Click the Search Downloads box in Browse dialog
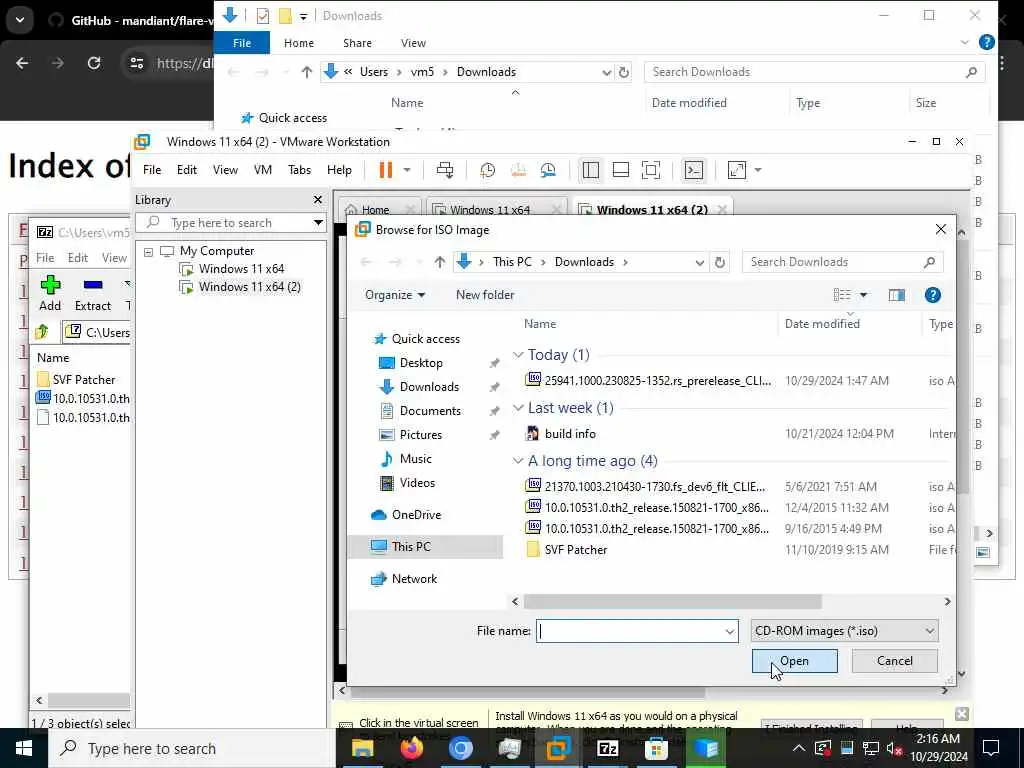This screenshot has height=768, width=1024. pyautogui.click(x=842, y=262)
